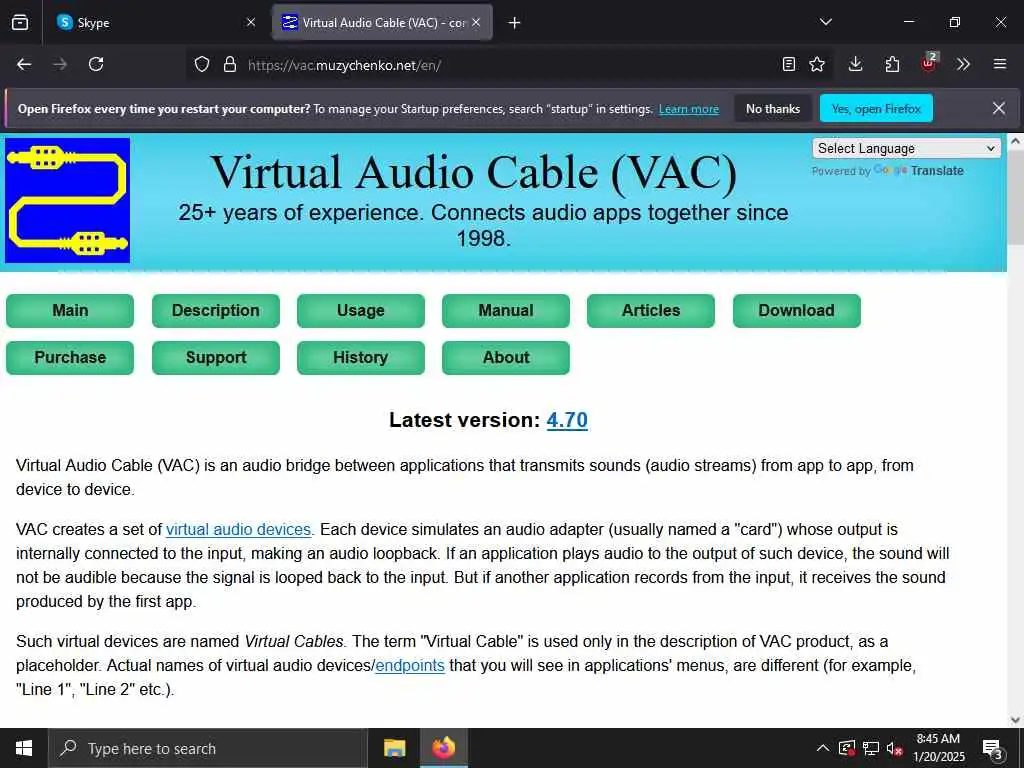1024x768 pixels.
Task: Open the Support page
Action: point(216,358)
